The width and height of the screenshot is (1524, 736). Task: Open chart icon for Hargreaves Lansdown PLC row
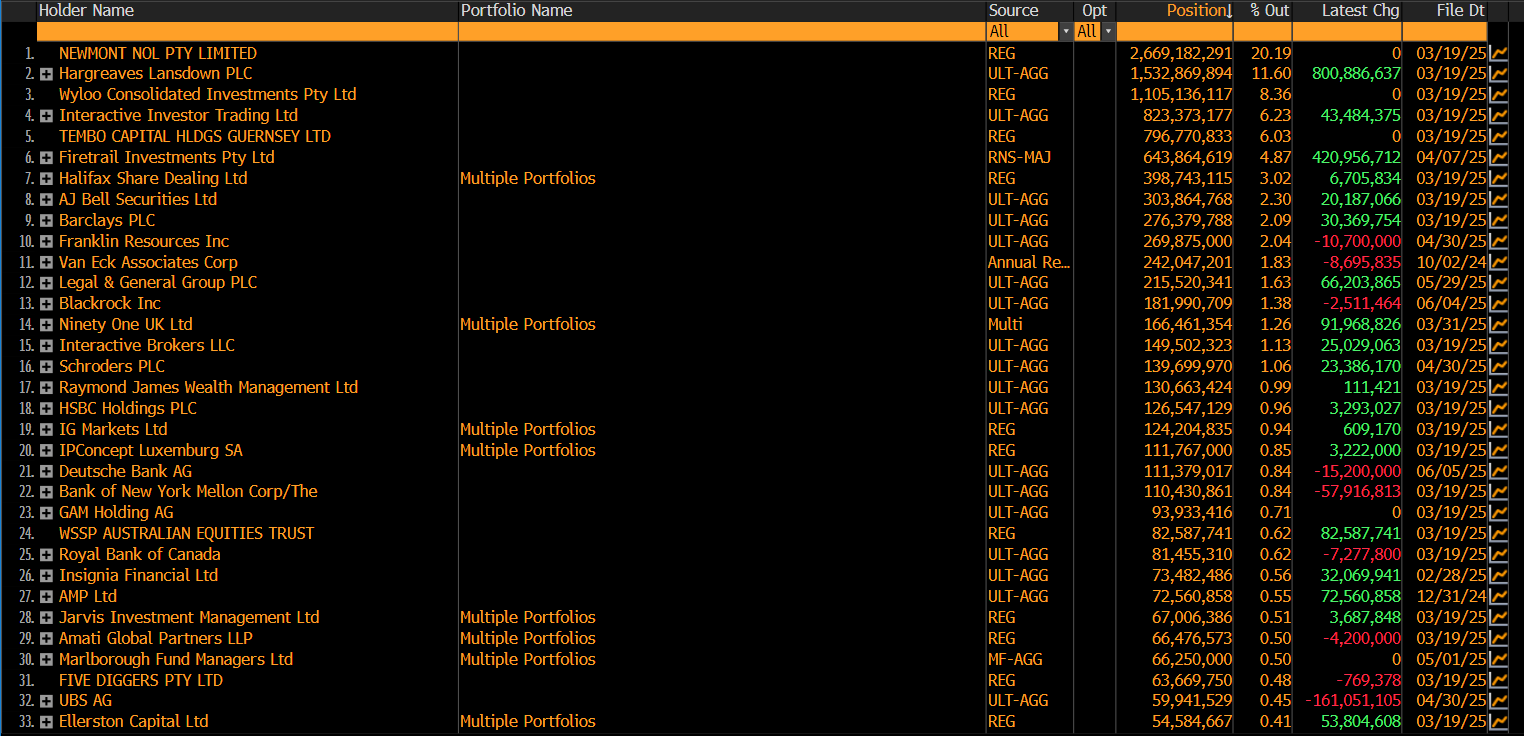point(1498,74)
